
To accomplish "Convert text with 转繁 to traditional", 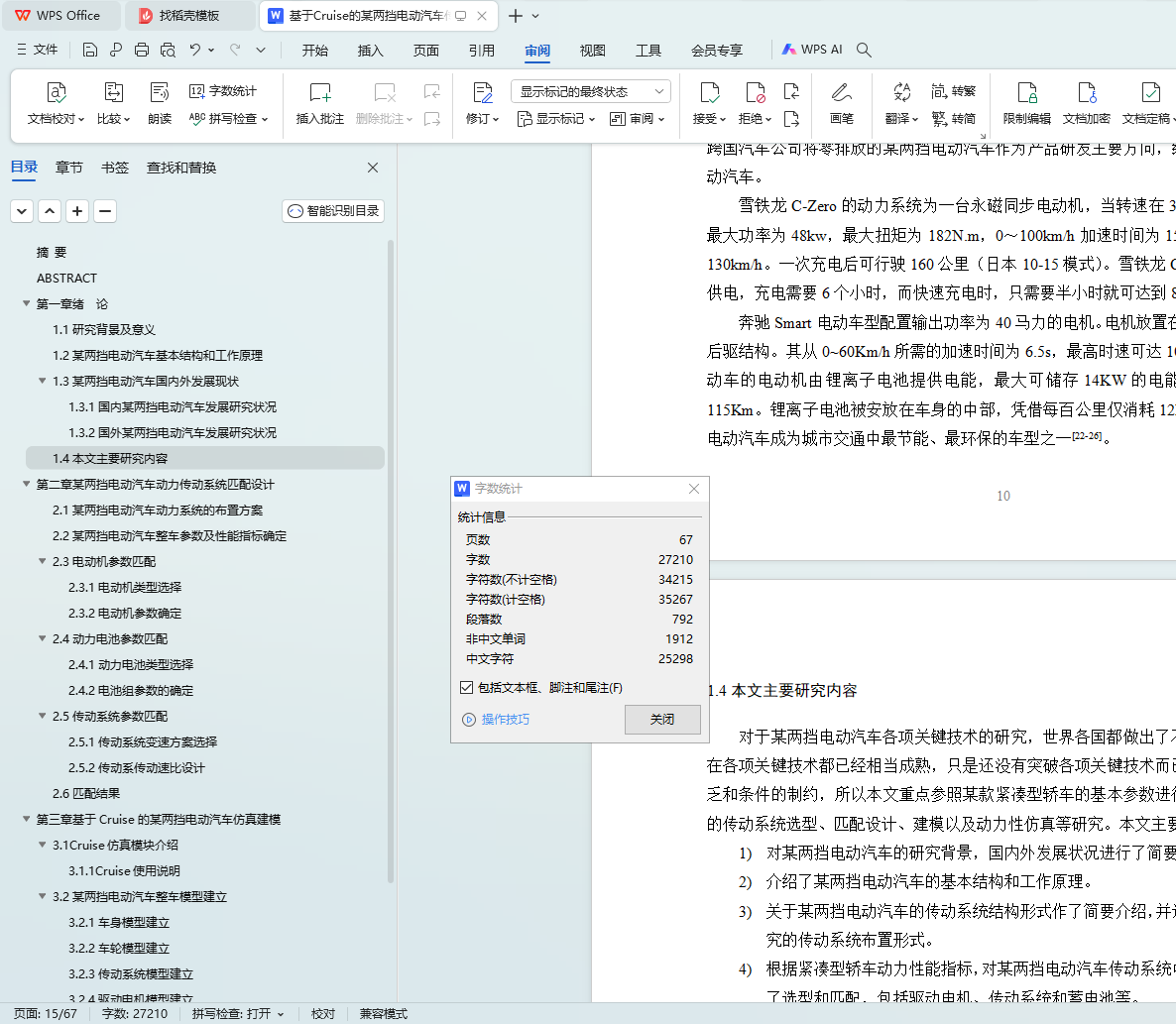I will click(953, 91).
